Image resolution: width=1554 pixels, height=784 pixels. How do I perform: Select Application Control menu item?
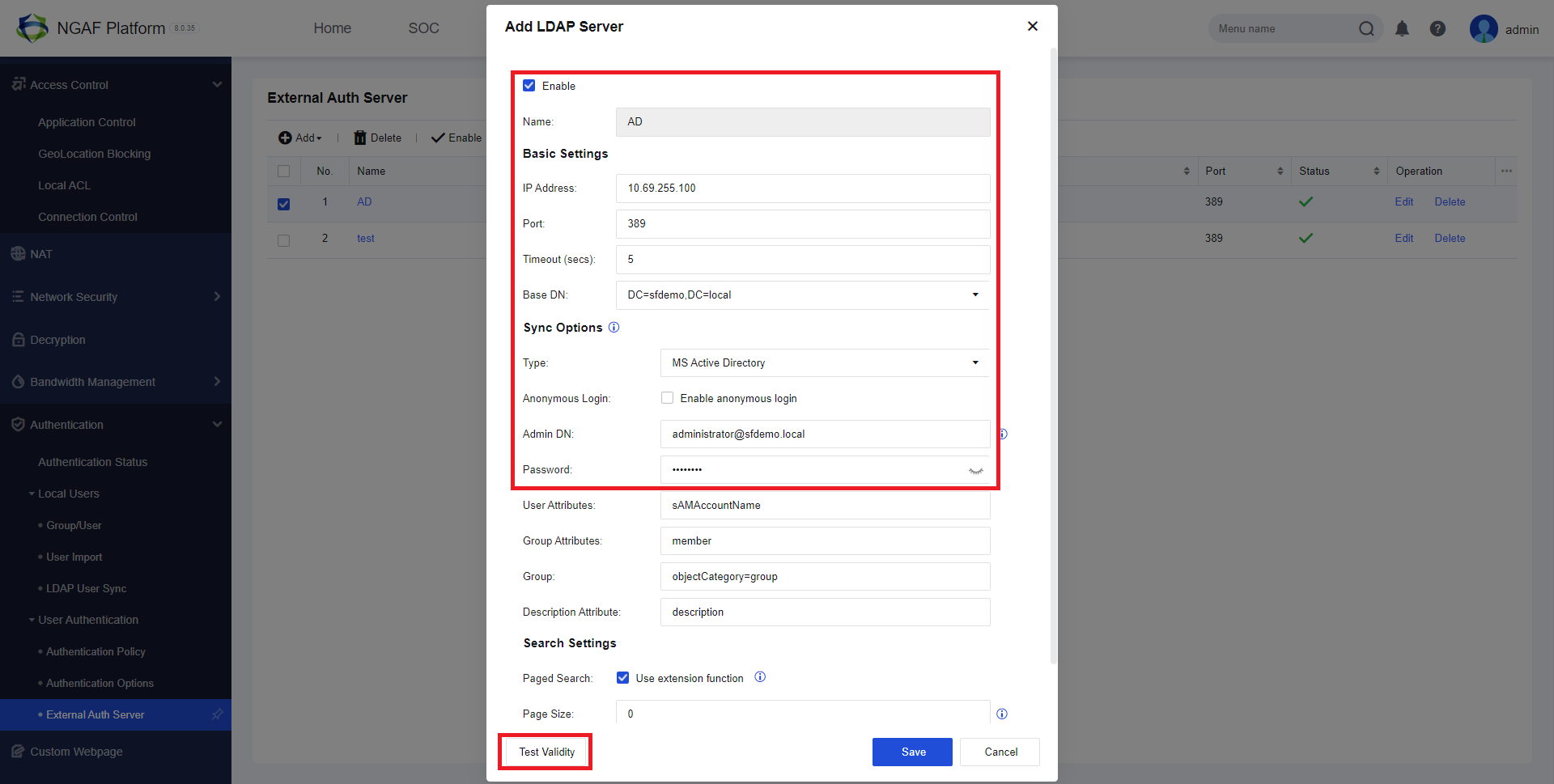87,122
